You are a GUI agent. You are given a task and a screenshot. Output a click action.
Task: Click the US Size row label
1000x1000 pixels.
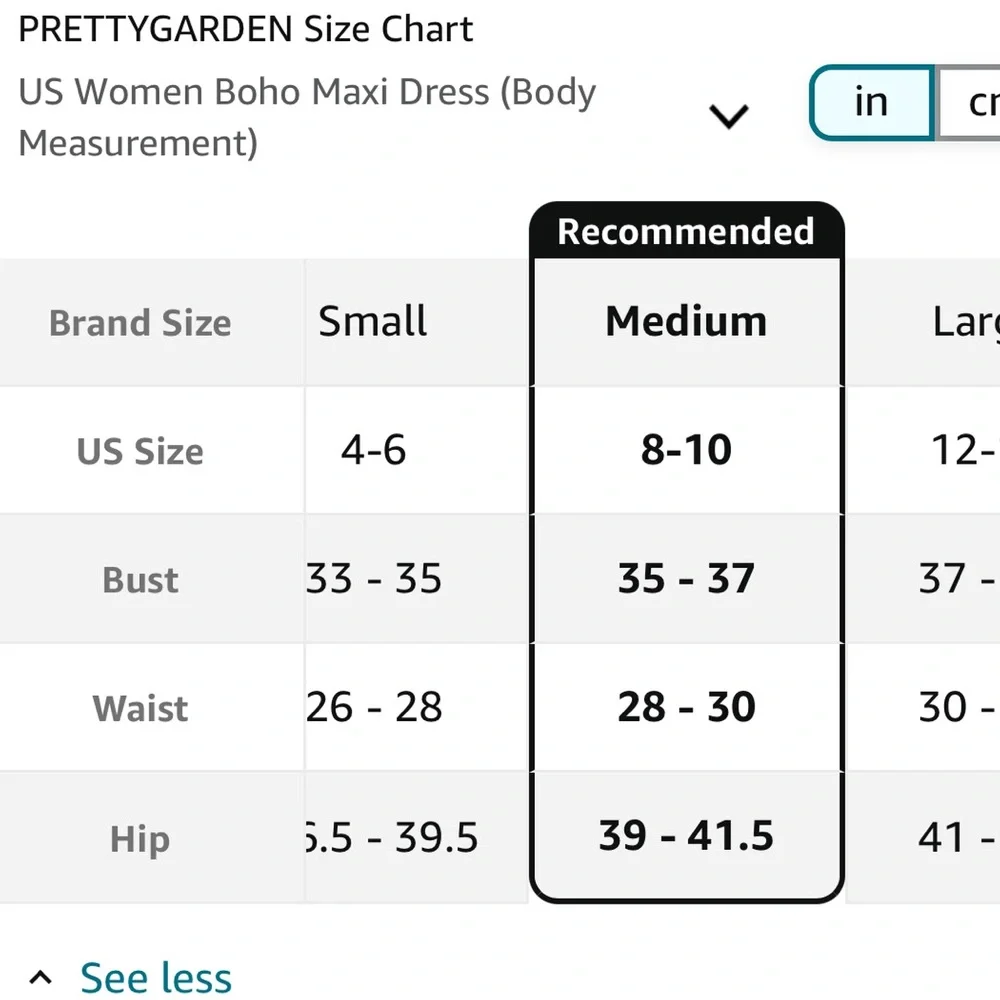pyautogui.click(x=140, y=451)
